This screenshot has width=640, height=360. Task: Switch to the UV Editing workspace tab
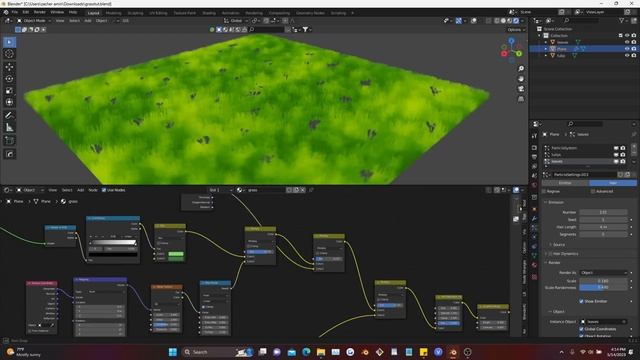tap(158, 13)
